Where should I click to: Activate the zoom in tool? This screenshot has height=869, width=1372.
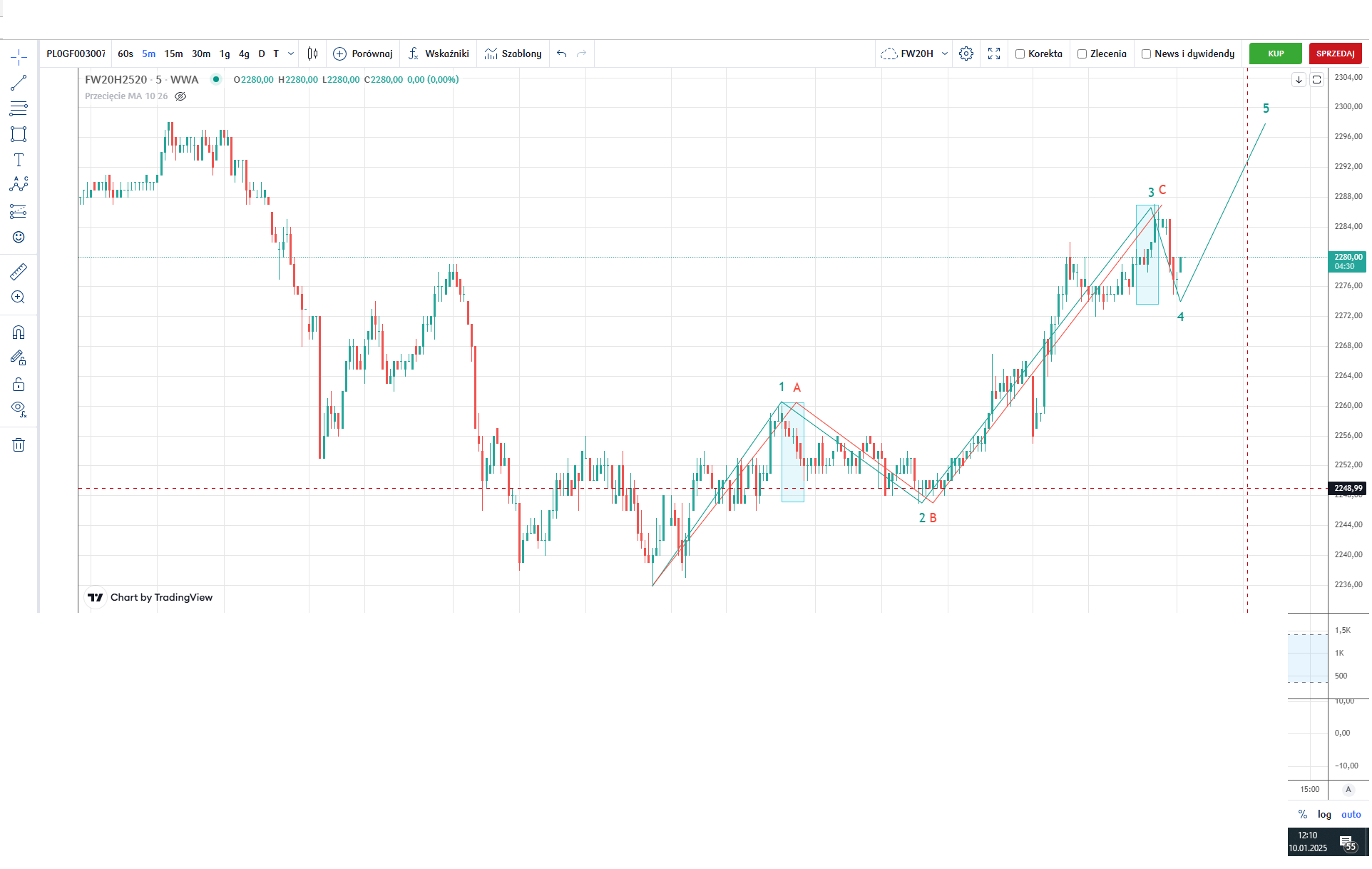19,297
